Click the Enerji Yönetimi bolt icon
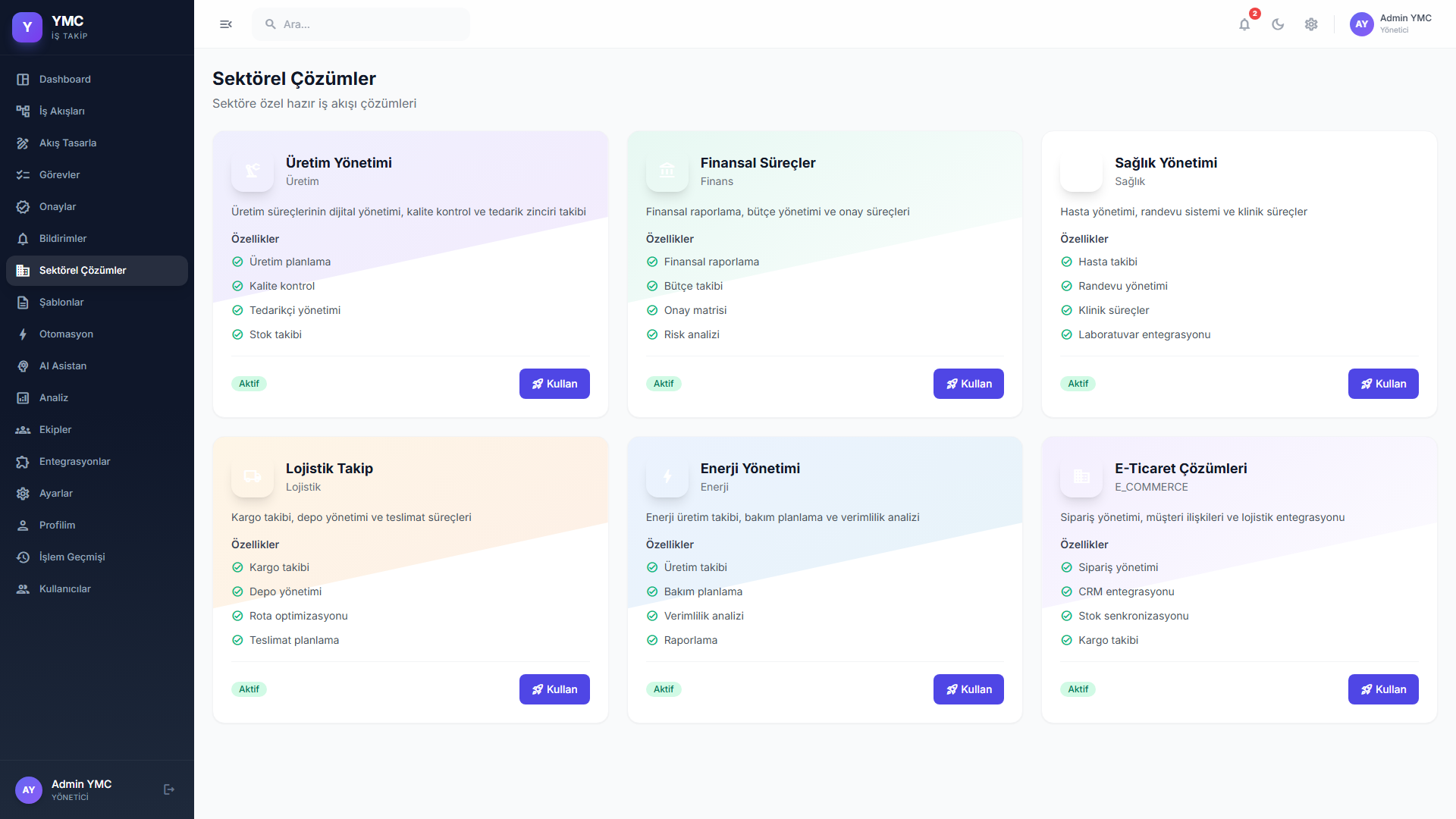 coord(667,476)
